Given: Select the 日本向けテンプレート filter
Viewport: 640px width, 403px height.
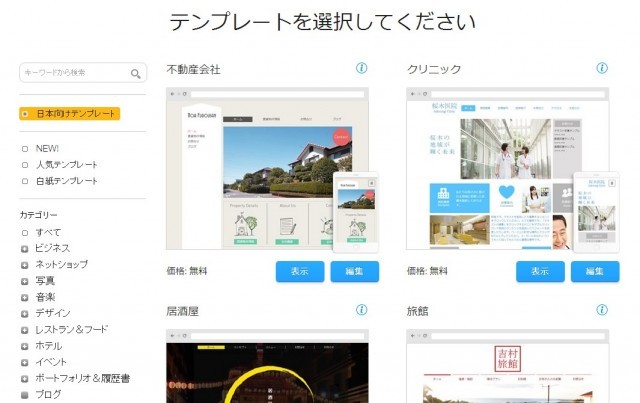Looking at the screenshot, I should tap(69, 114).
